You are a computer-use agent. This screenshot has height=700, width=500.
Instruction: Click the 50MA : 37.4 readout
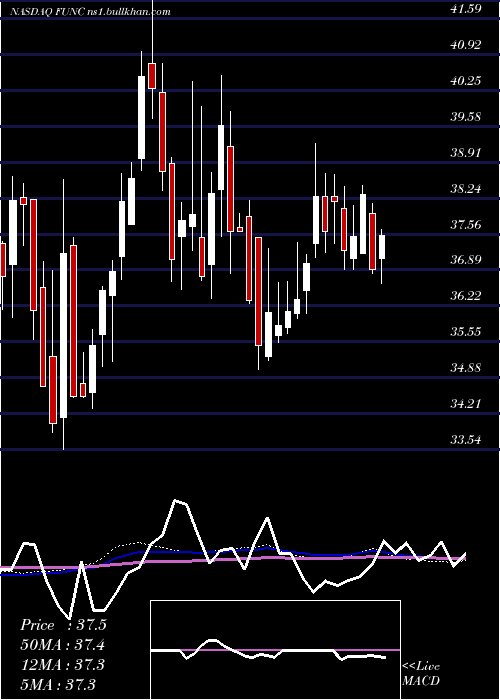(63, 645)
